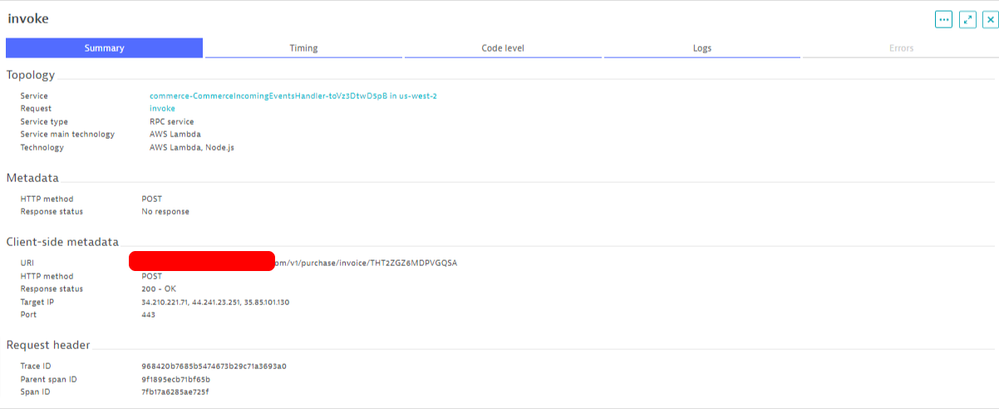
Task: Click the Client-side metadata section heading
Action: pos(63,241)
